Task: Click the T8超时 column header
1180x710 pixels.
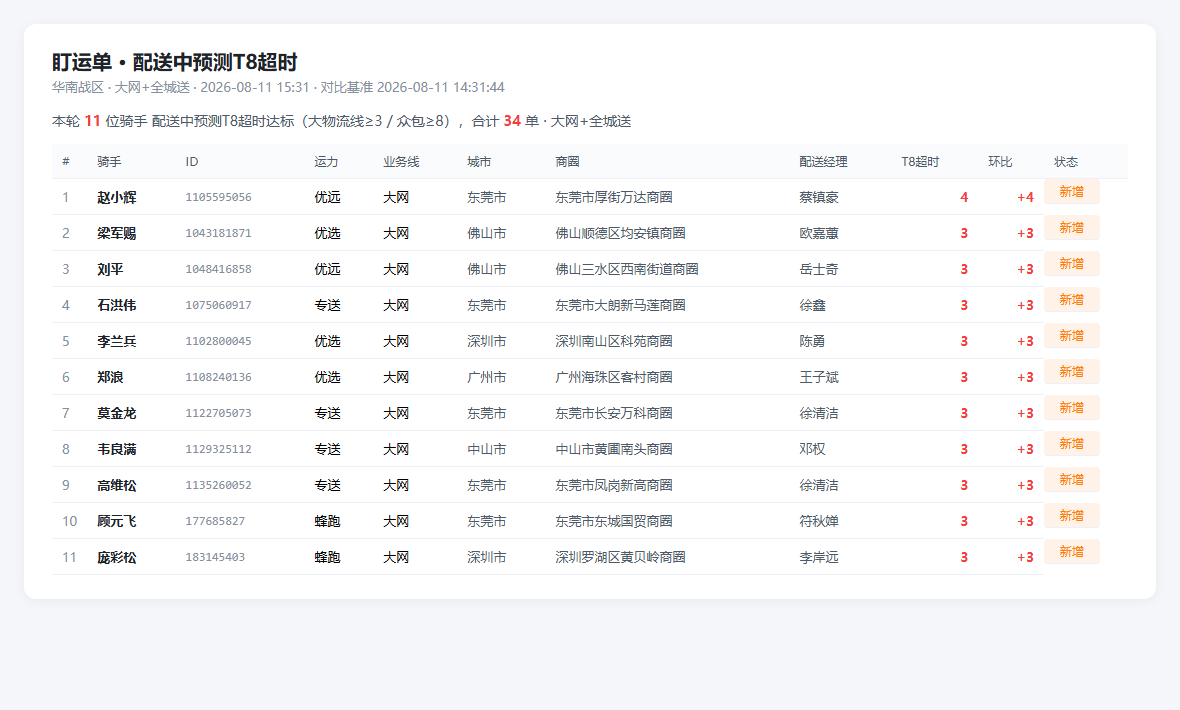Action: (920, 162)
